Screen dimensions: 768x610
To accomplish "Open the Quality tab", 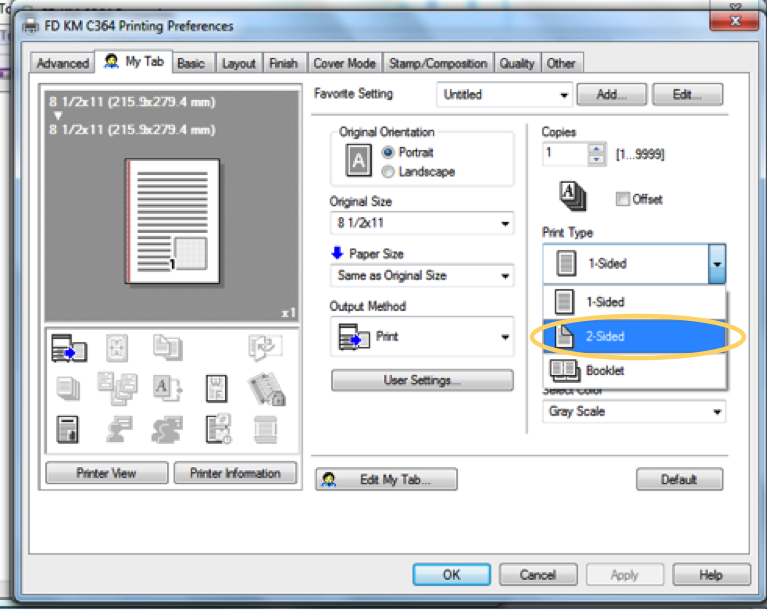I will coord(517,63).
